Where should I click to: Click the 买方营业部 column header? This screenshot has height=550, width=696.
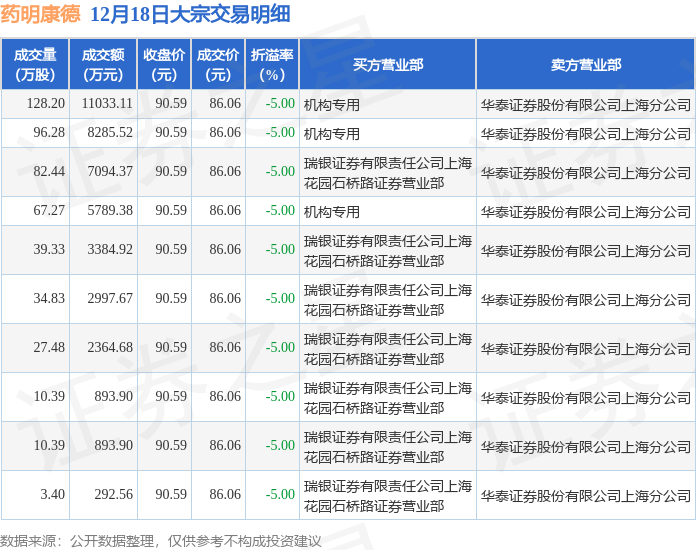[388, 65]
